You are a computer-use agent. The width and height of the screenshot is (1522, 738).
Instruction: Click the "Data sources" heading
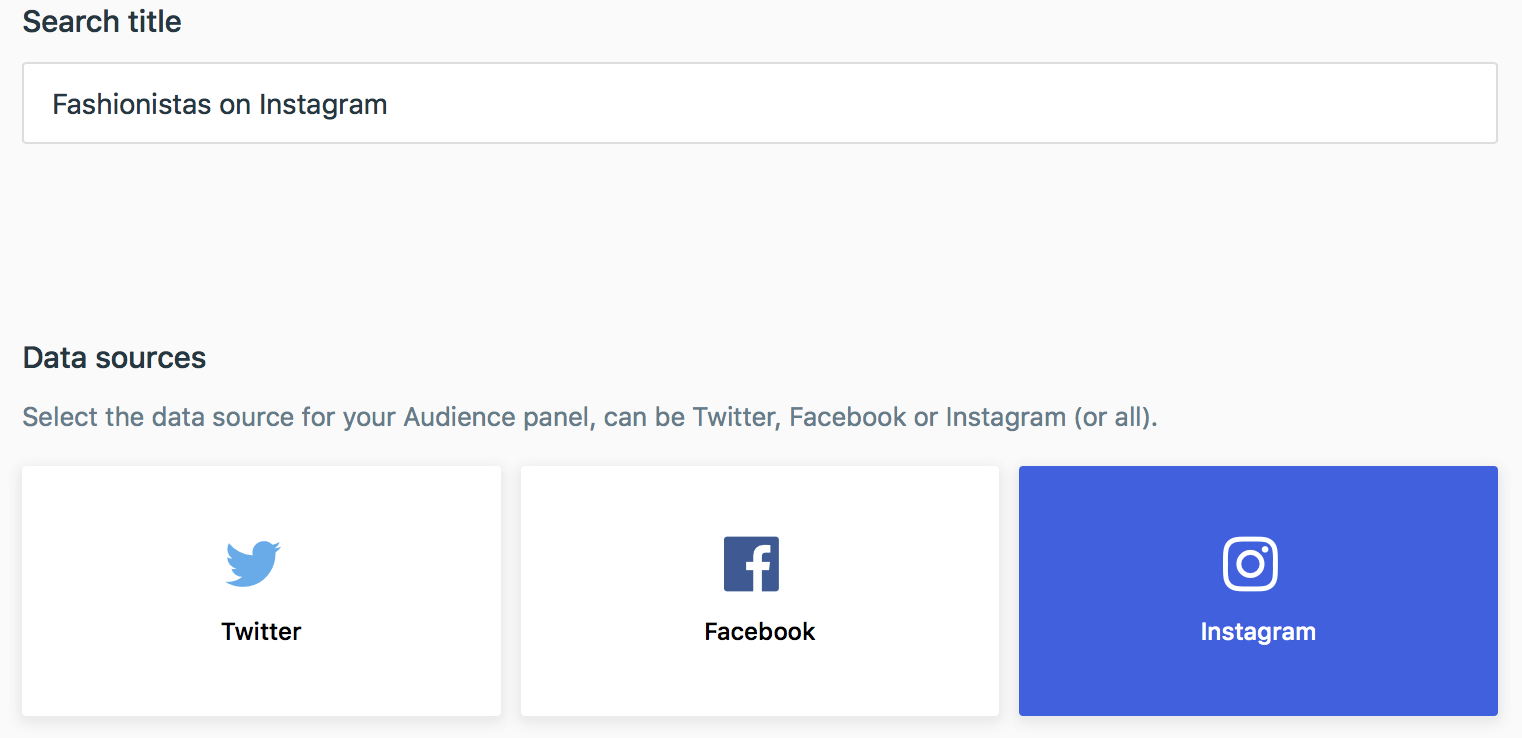pos(114,358)
